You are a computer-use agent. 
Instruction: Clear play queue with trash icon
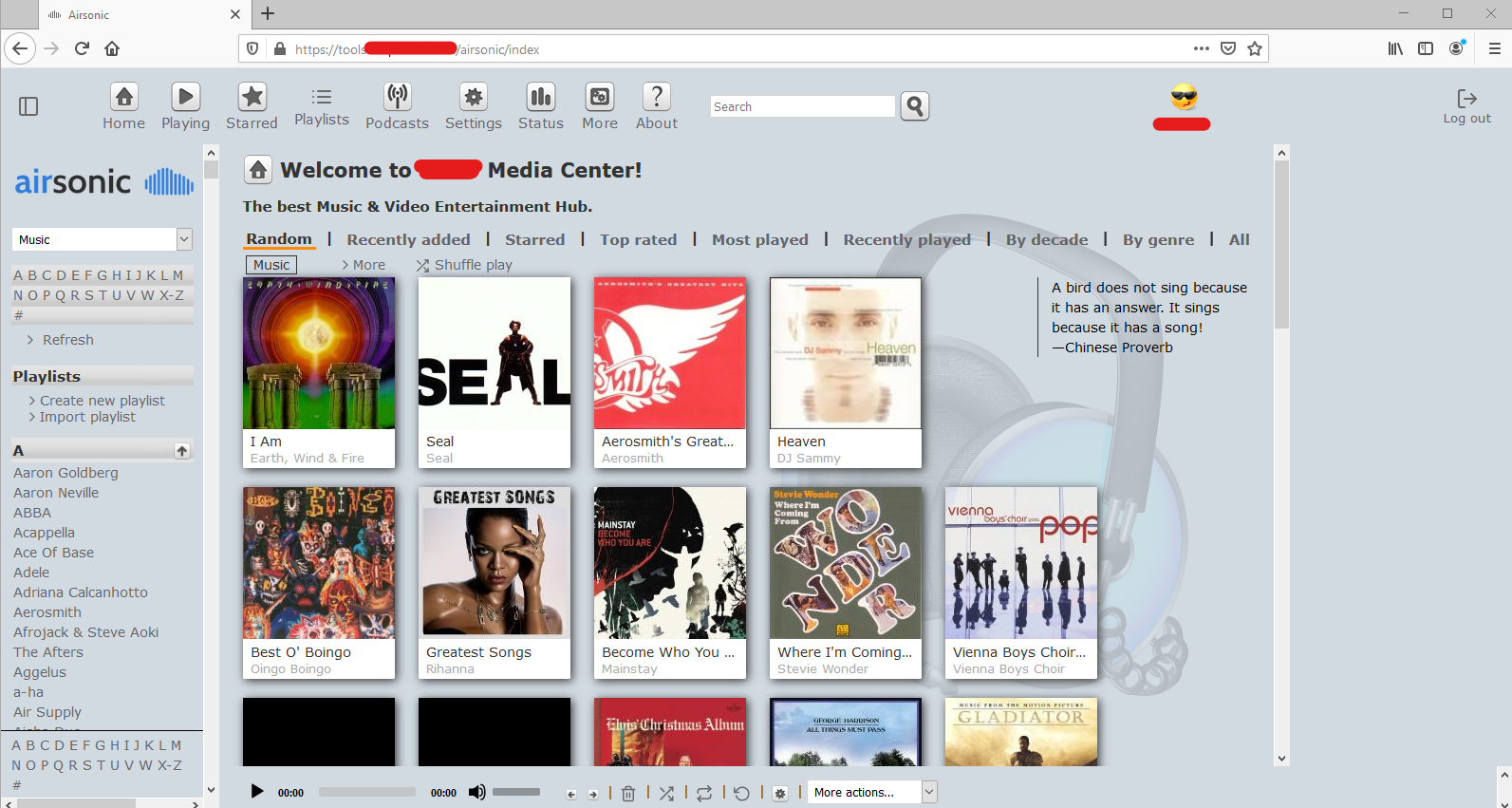tap(628, 793)
